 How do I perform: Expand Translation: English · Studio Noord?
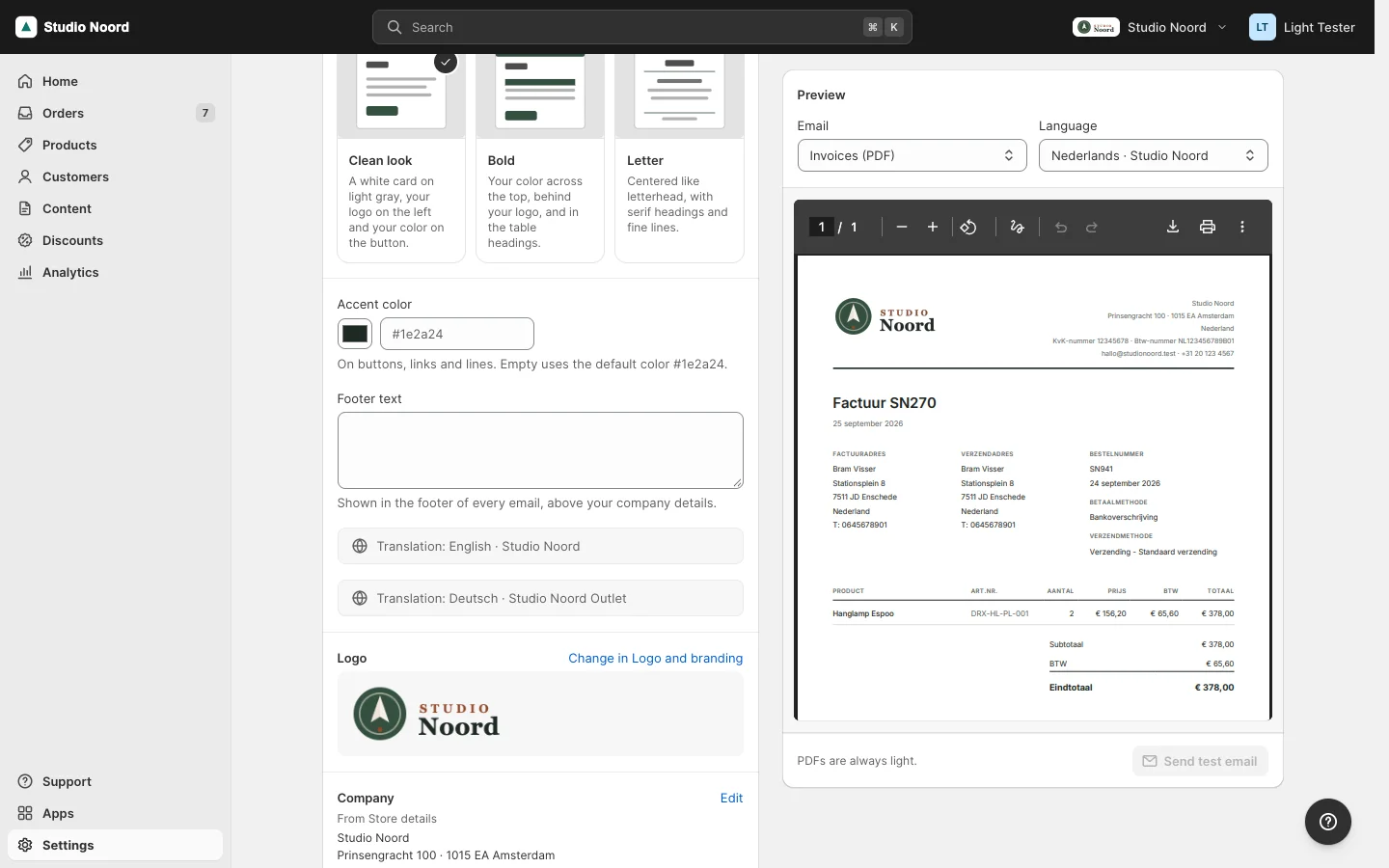click(x=540, y=546)
